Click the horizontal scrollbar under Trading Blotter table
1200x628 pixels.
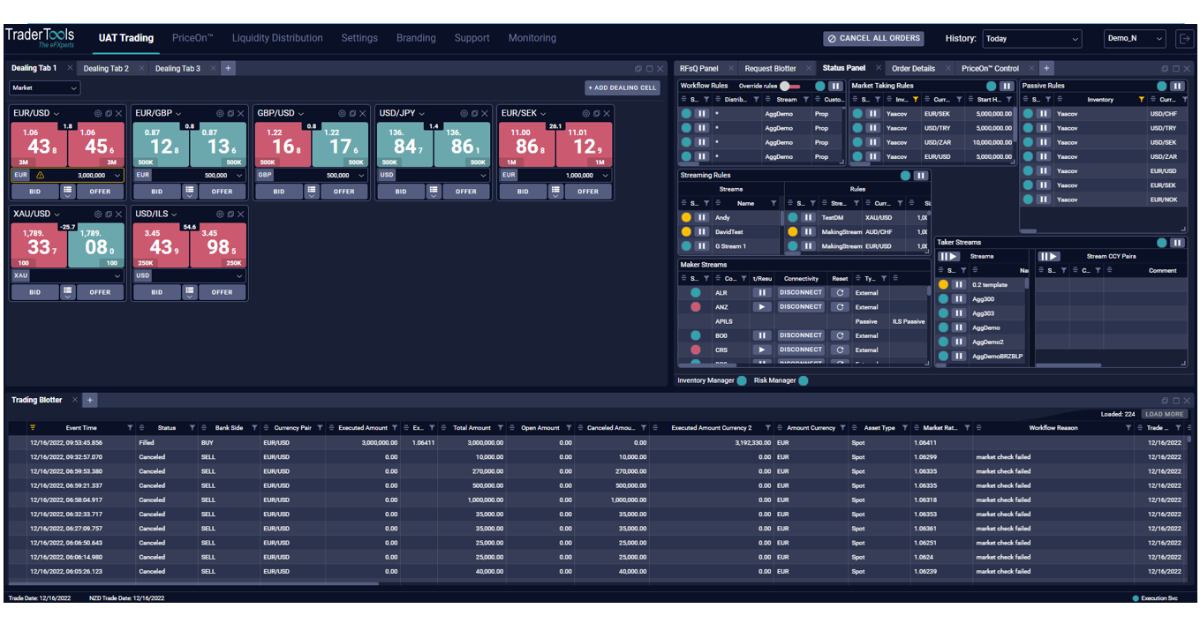tap(194, 584)
